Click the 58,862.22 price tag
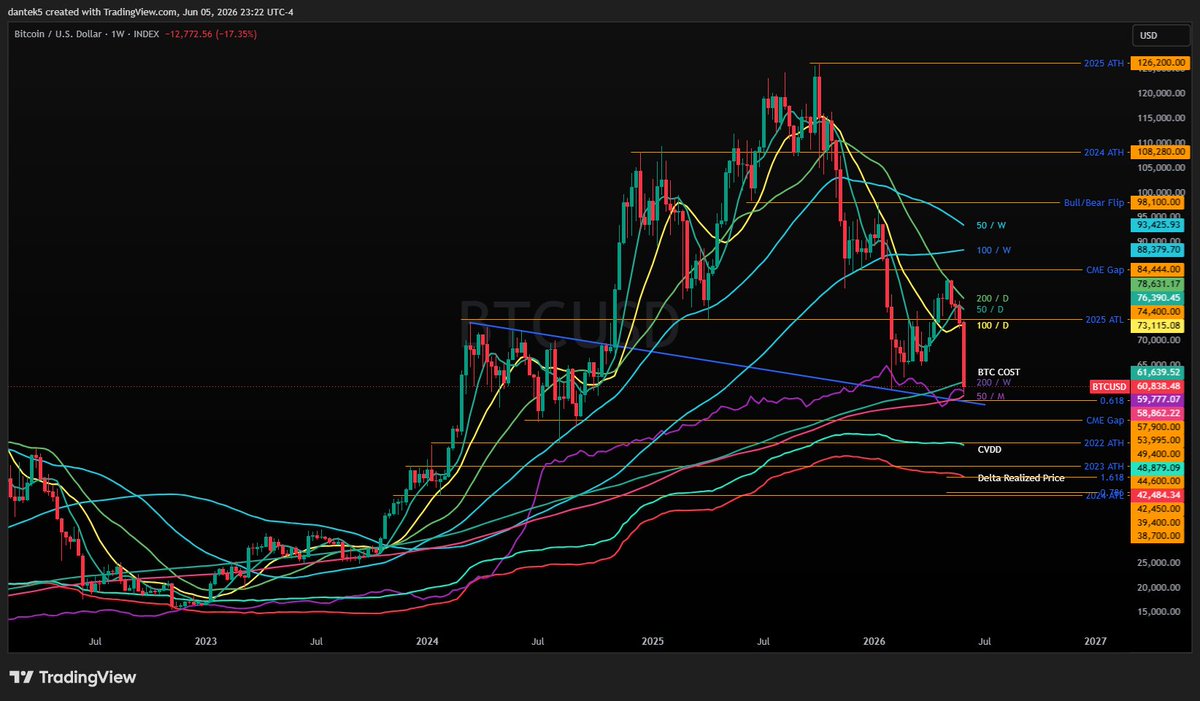The height and width of the screenshot is (701, 1200). point(1159,412)
